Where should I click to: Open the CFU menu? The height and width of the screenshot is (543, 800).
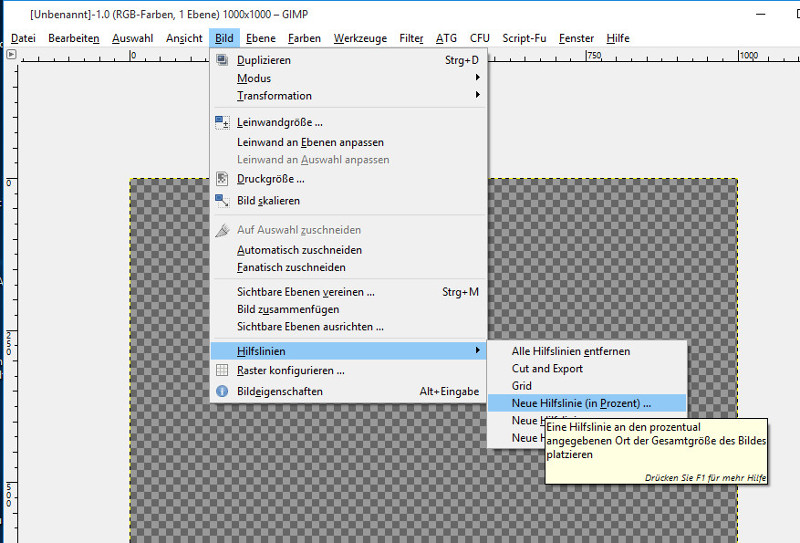pos(480,38)
